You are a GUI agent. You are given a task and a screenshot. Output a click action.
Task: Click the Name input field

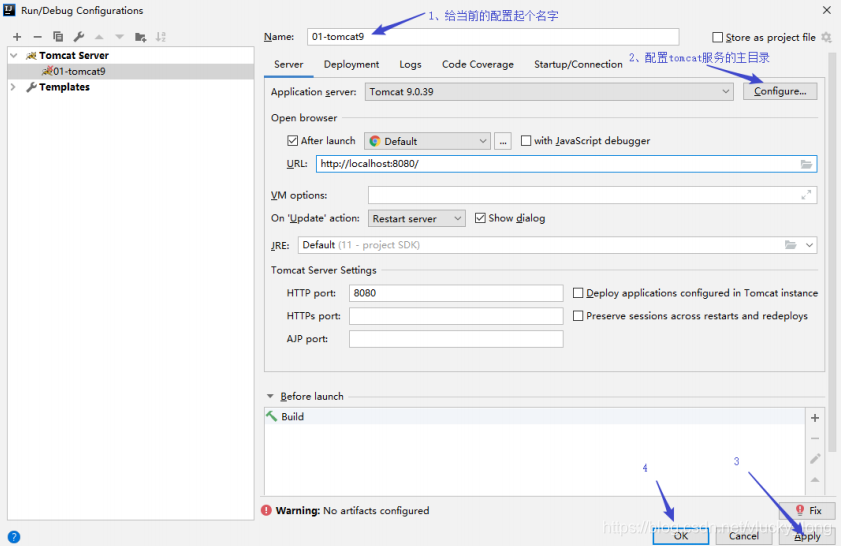tap(493, 36)
